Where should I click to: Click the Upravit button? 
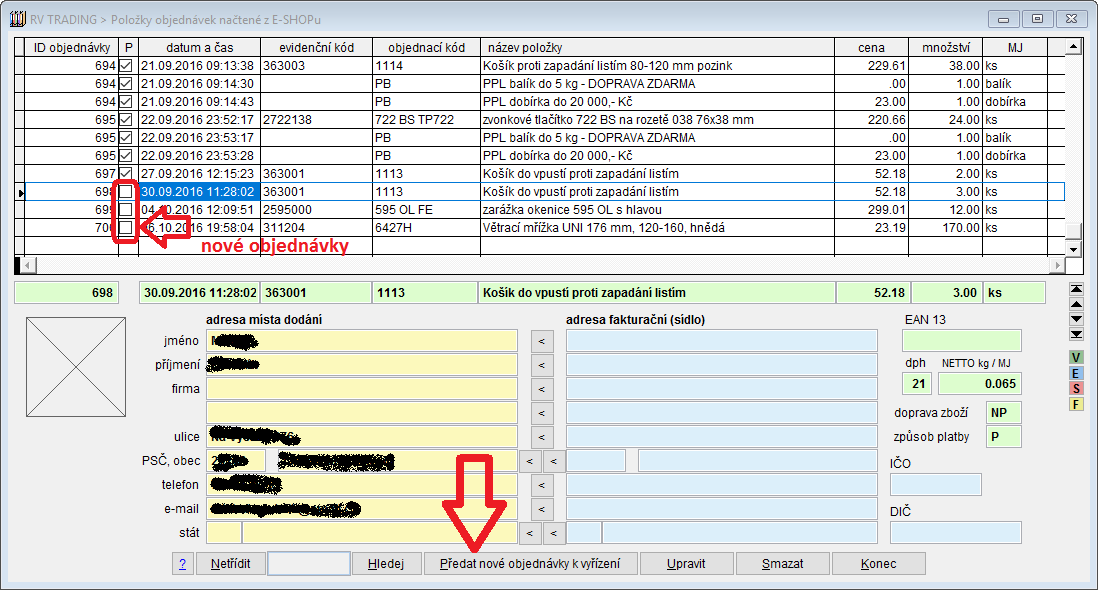coord(686,564)
